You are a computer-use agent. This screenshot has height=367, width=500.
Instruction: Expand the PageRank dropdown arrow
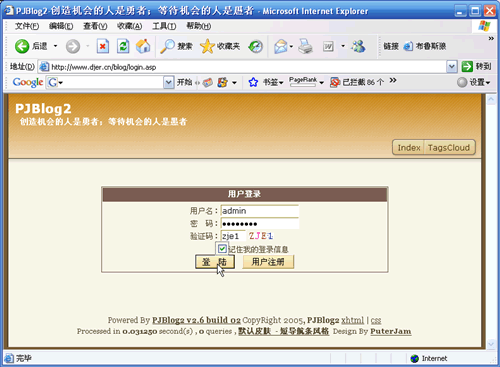(x=321, y=82)
